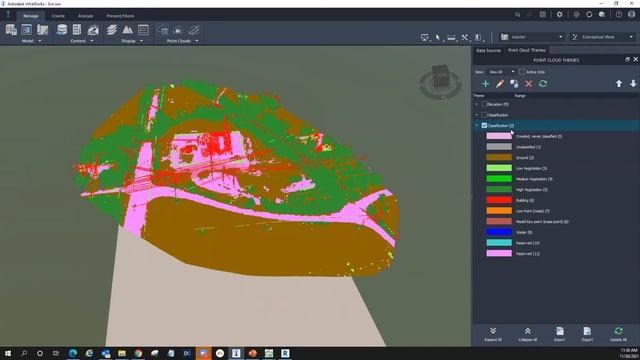Edit selected theme with pencil icon

(500, 84)
